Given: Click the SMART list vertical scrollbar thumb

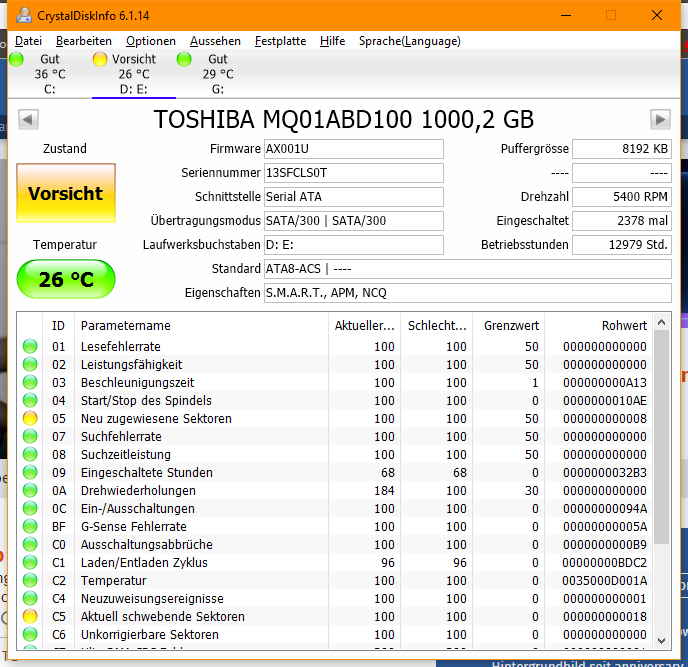Looking at the screenshot, I should [x=662, y=437].
